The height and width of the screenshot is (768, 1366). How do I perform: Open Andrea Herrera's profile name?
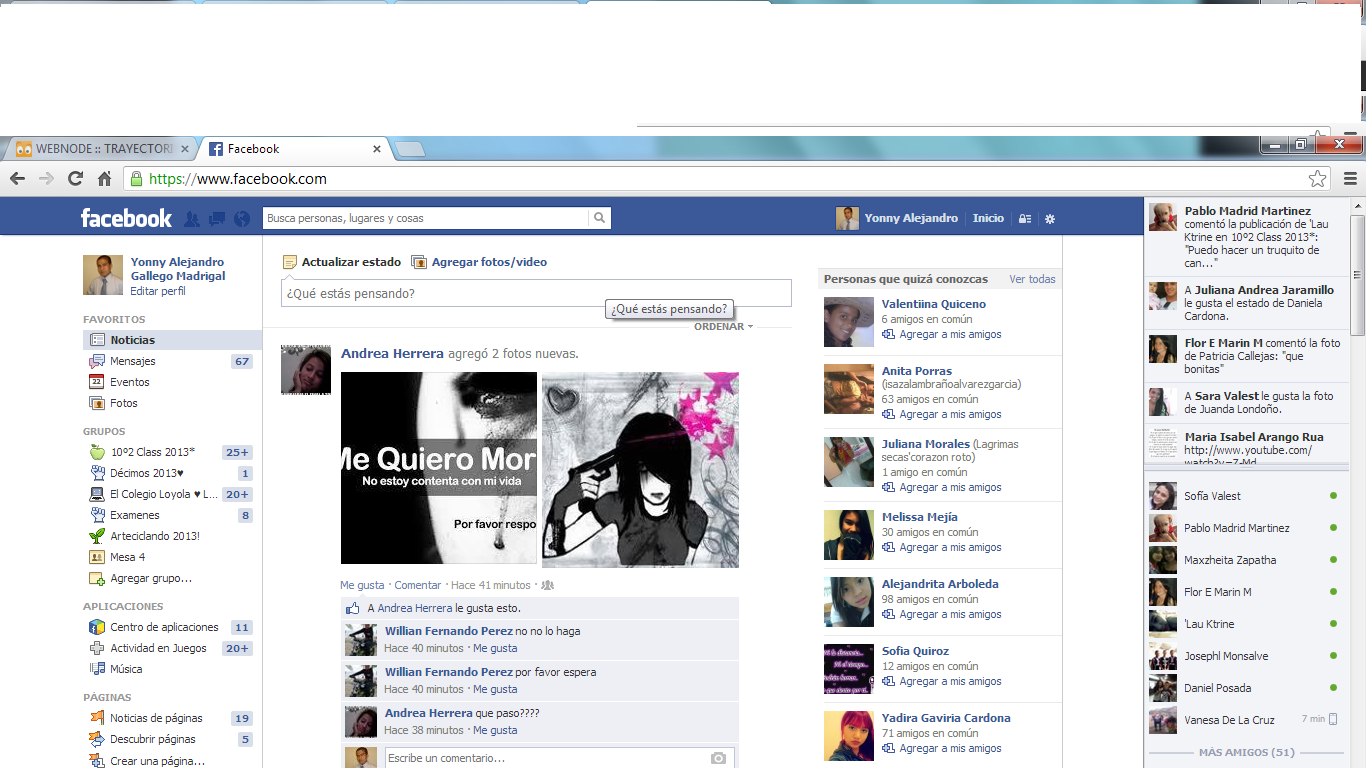pyautogui.click(x=392, y=353)
